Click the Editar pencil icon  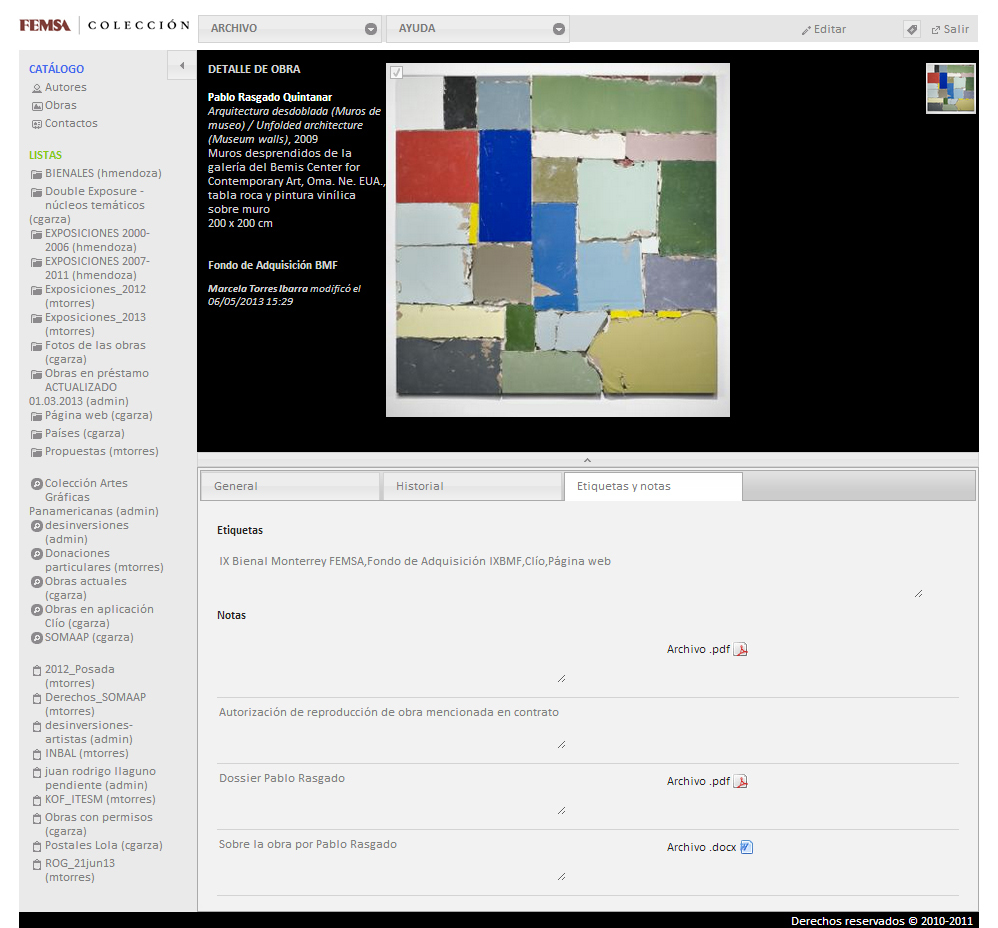(x=806, y=30)
